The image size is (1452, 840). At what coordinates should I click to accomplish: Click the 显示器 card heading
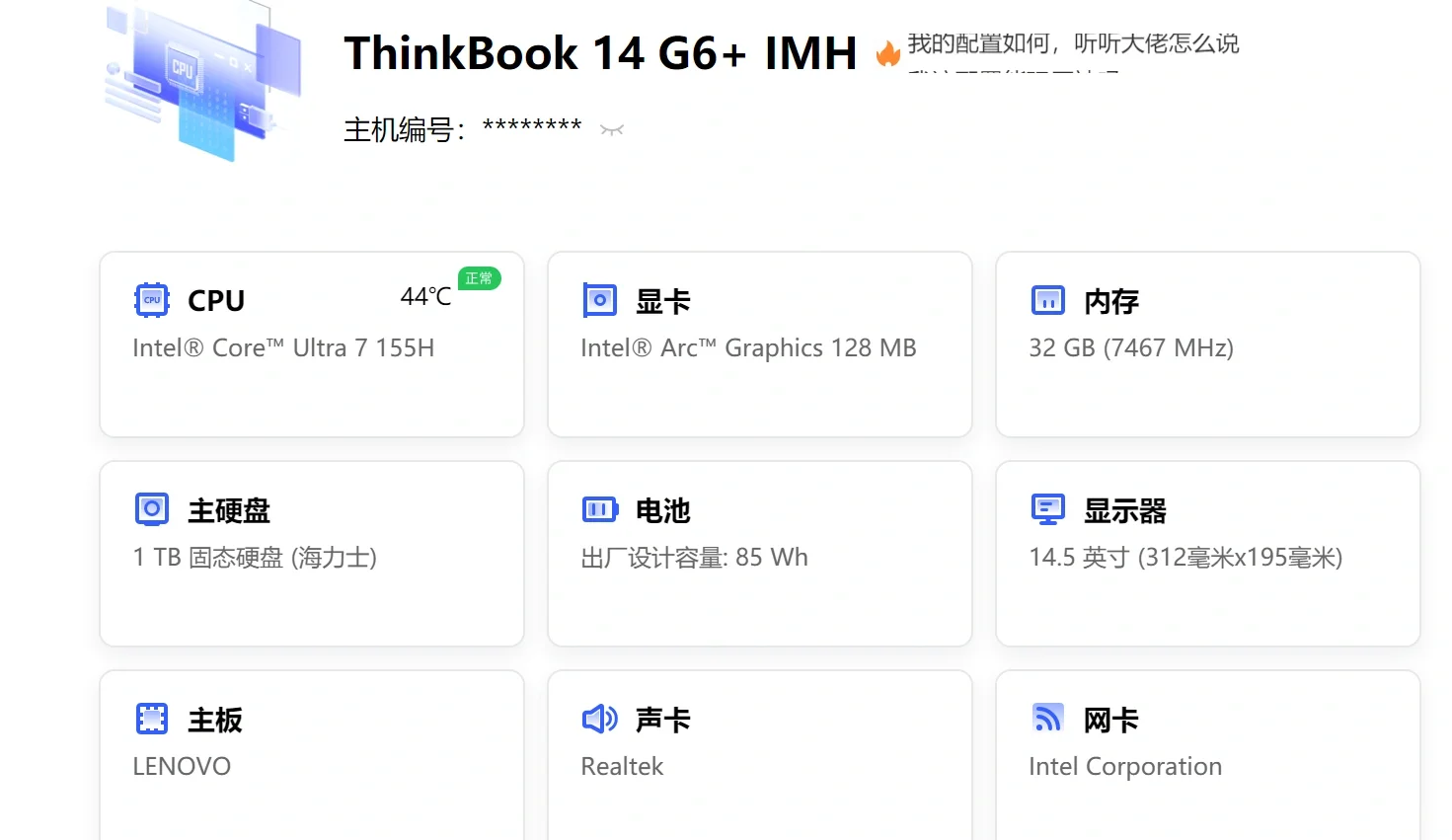click(x=1125, y=510)
